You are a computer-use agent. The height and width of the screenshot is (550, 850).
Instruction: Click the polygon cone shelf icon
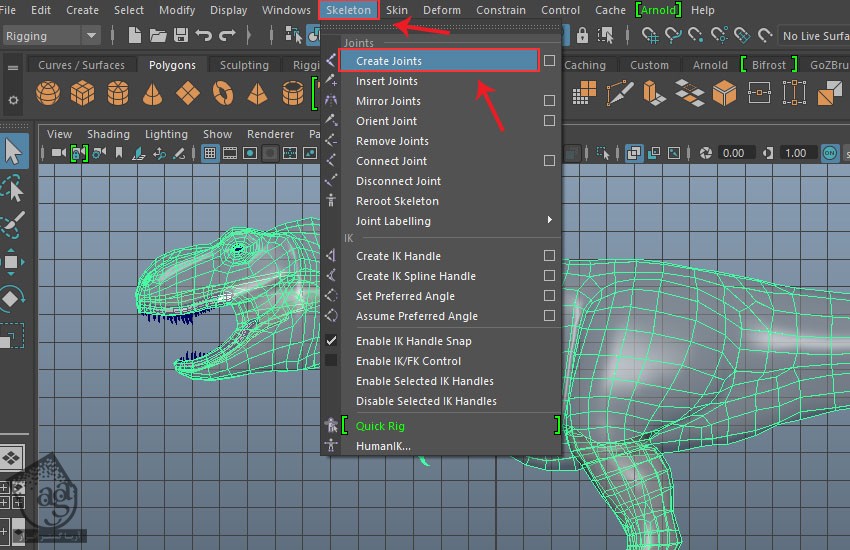(152, 94)
